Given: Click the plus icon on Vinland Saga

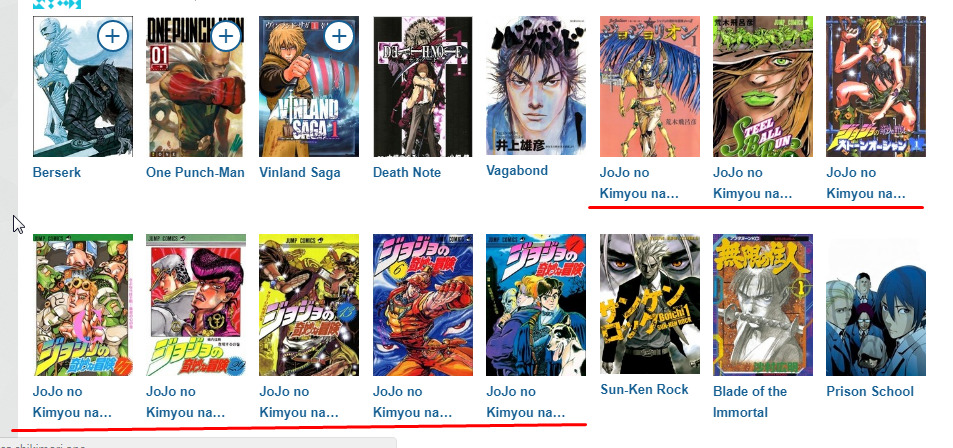Looking at the screenshot, I should pos(339,37).
